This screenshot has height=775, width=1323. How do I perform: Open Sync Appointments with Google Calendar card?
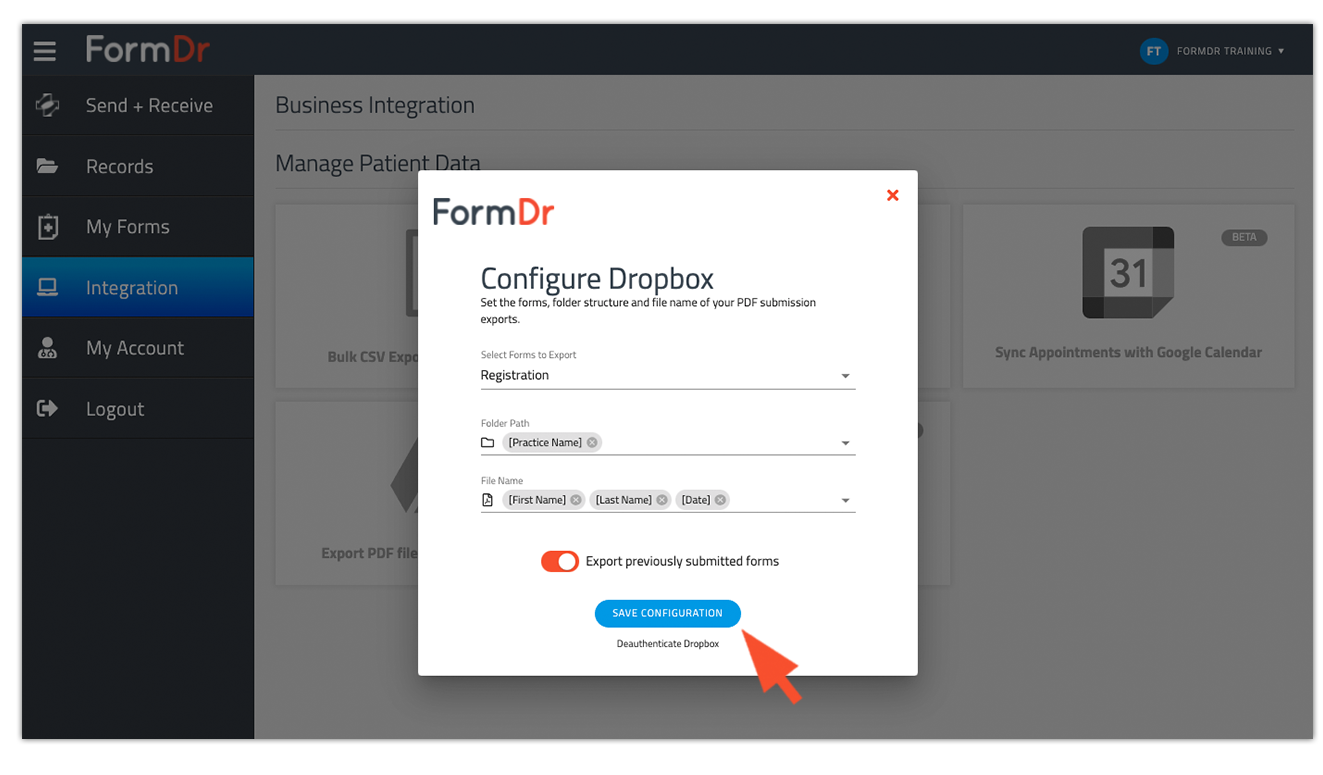point(1128,296)
